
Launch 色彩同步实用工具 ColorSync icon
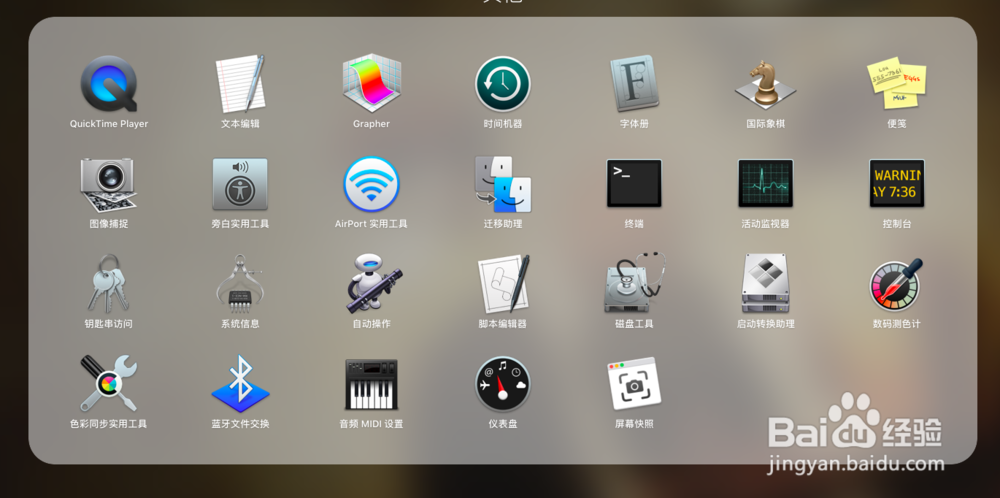[x=108, y=383]
